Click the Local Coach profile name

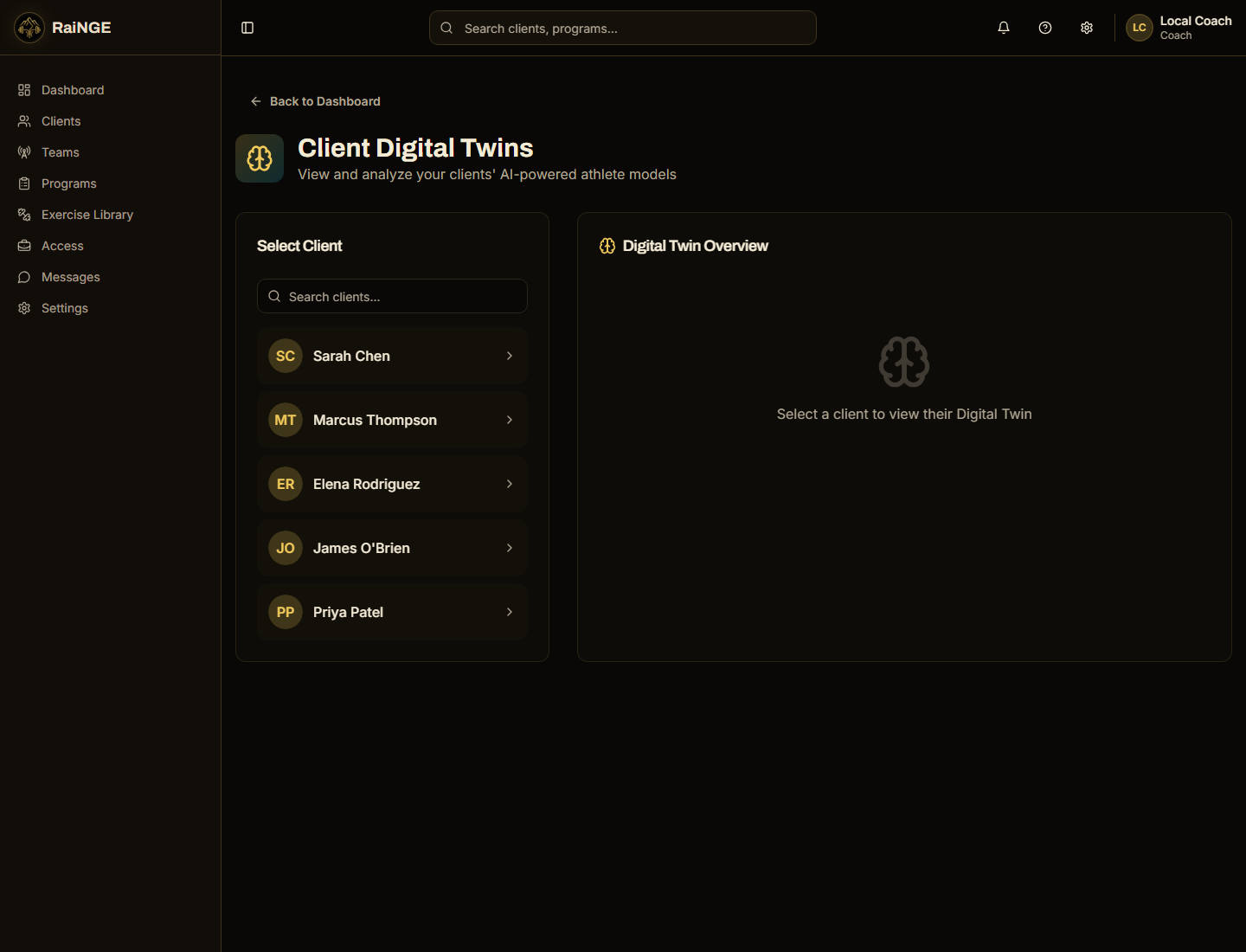(1196, 21)
